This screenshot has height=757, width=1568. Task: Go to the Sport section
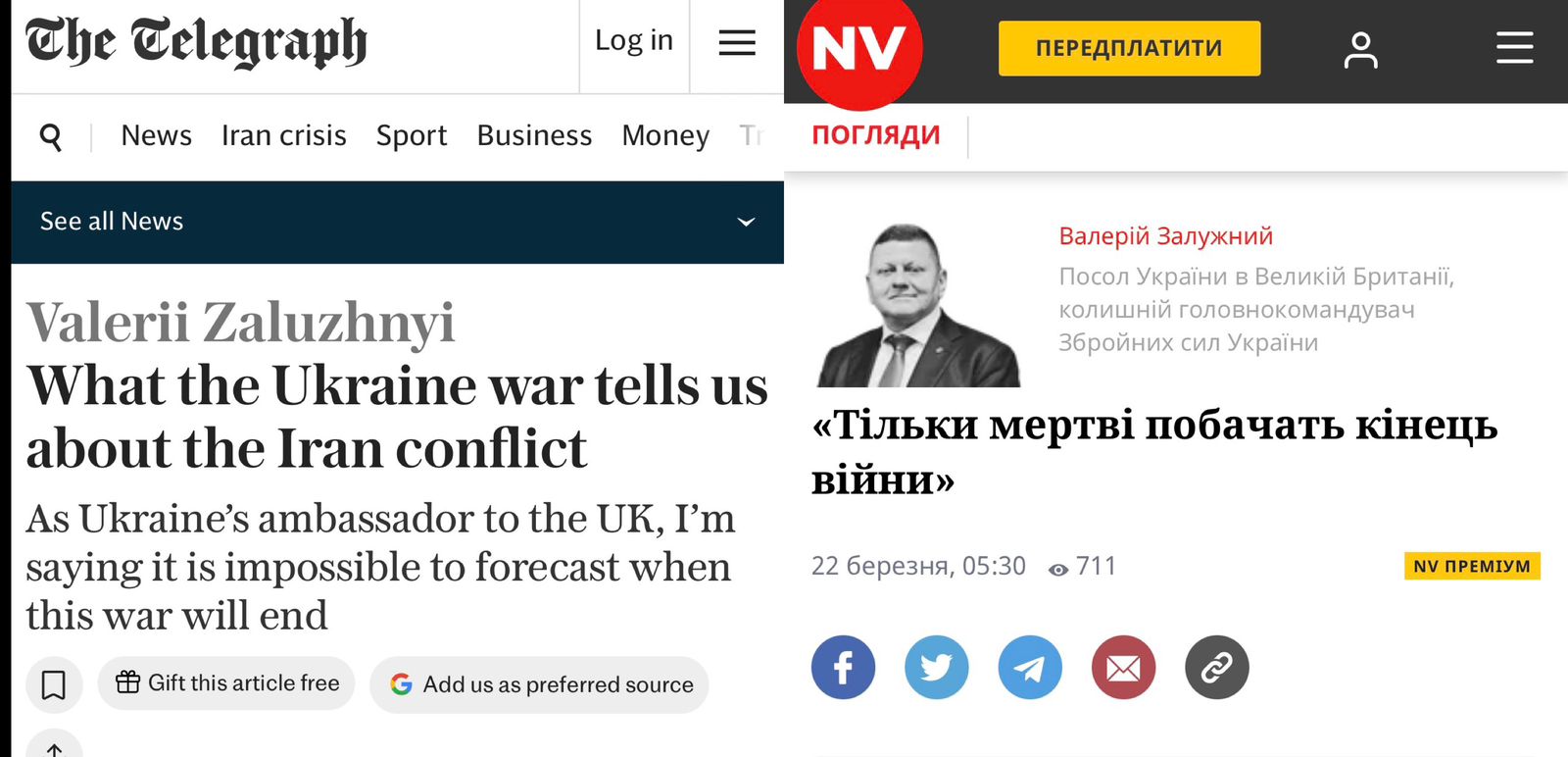411,135
